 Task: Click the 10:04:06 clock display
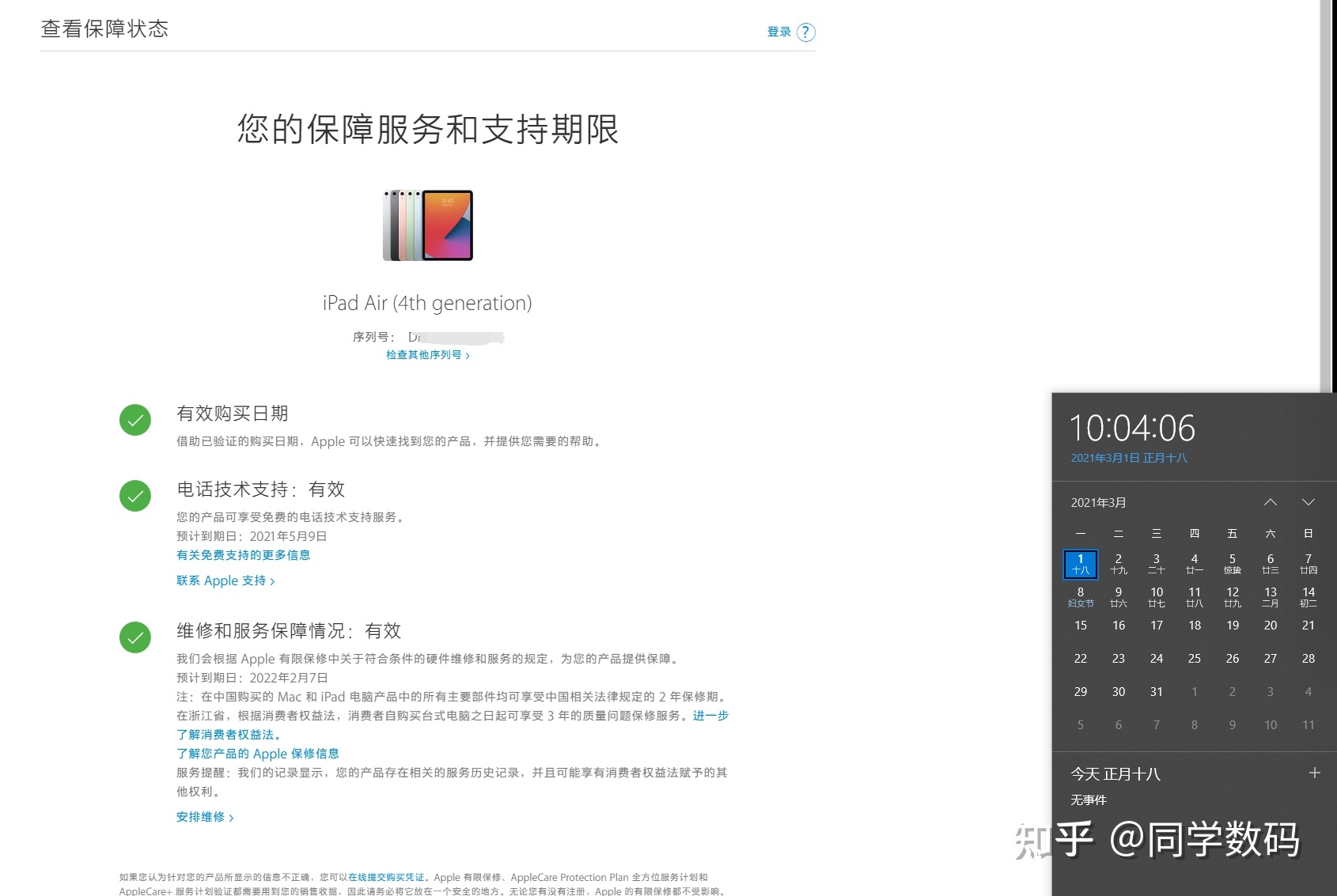click(x=1132, y=429)
